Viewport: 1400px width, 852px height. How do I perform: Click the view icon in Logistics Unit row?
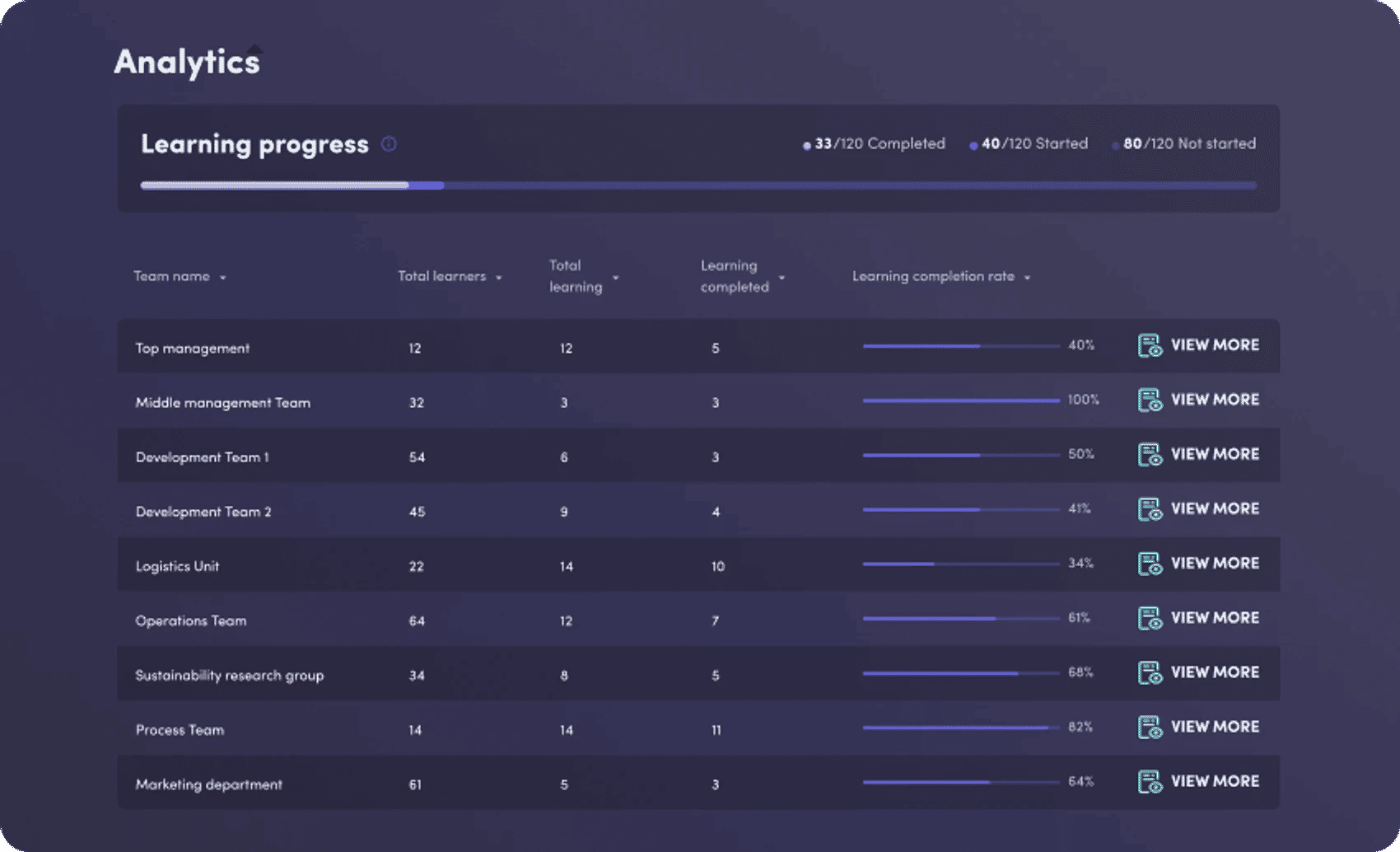[1150, 564]
